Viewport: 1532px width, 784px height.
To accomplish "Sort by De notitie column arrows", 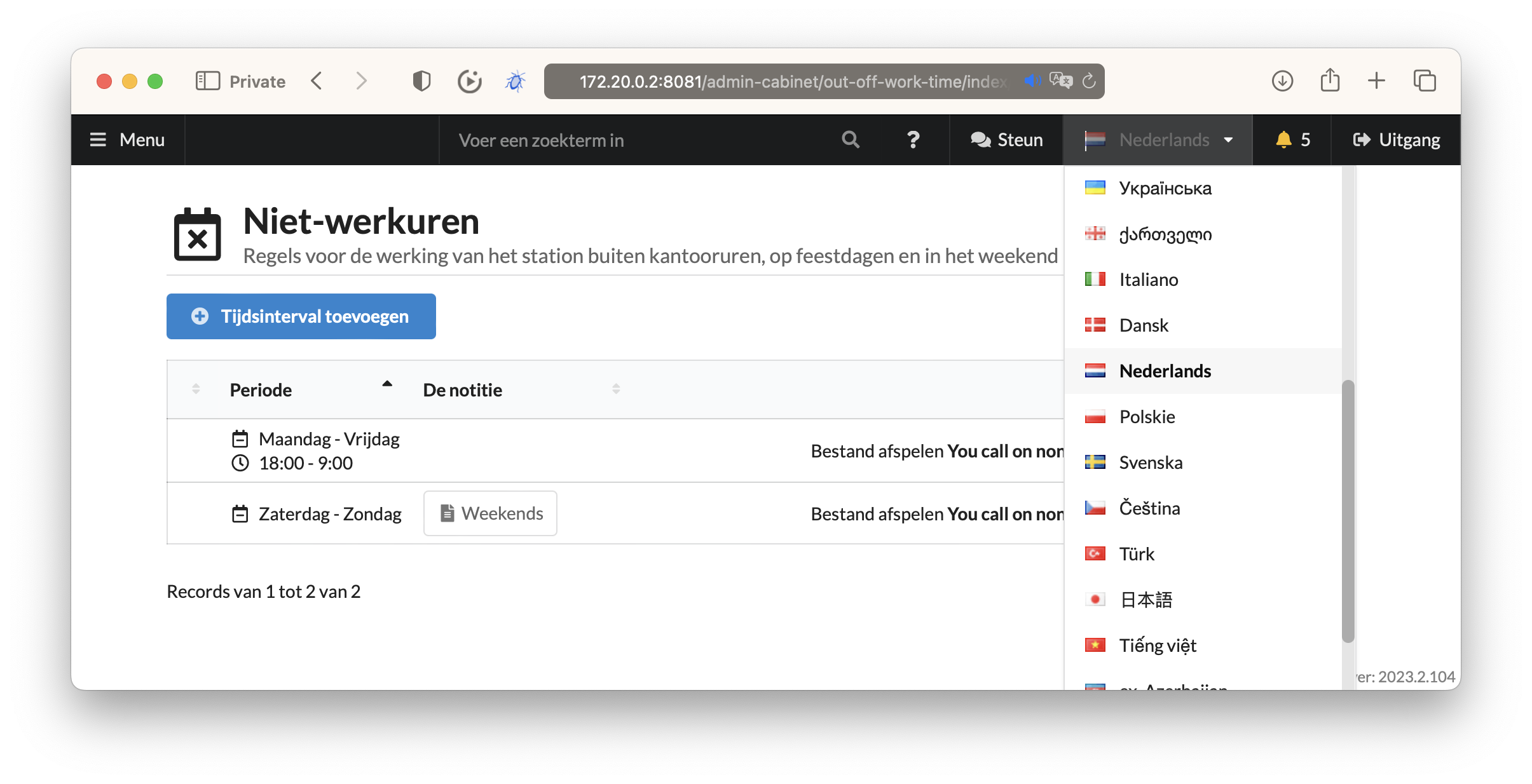I will [615, 389].
